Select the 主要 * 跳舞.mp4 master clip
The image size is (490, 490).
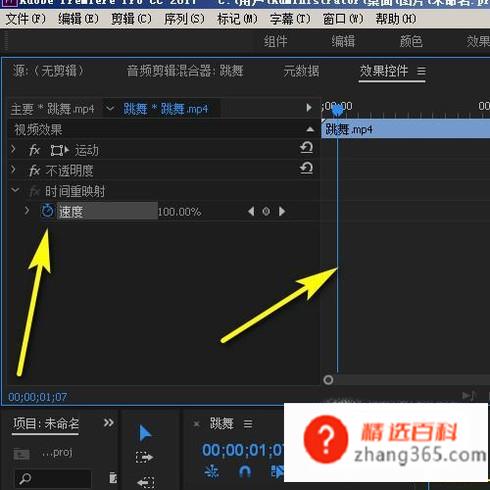[x=52, y=109]
